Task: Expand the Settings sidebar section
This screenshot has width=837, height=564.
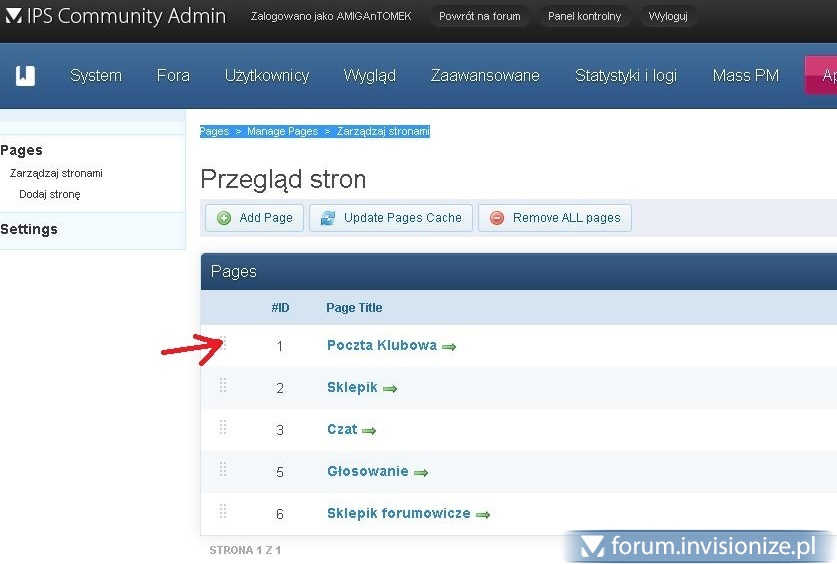Action: coord(29,229)
